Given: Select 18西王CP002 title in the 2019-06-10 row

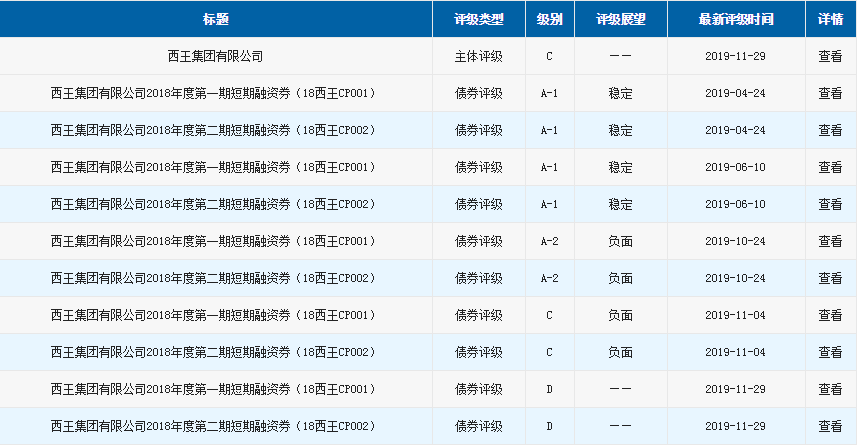Looking at the screenshot, I should pyautogui.click(x=213, y=204).
